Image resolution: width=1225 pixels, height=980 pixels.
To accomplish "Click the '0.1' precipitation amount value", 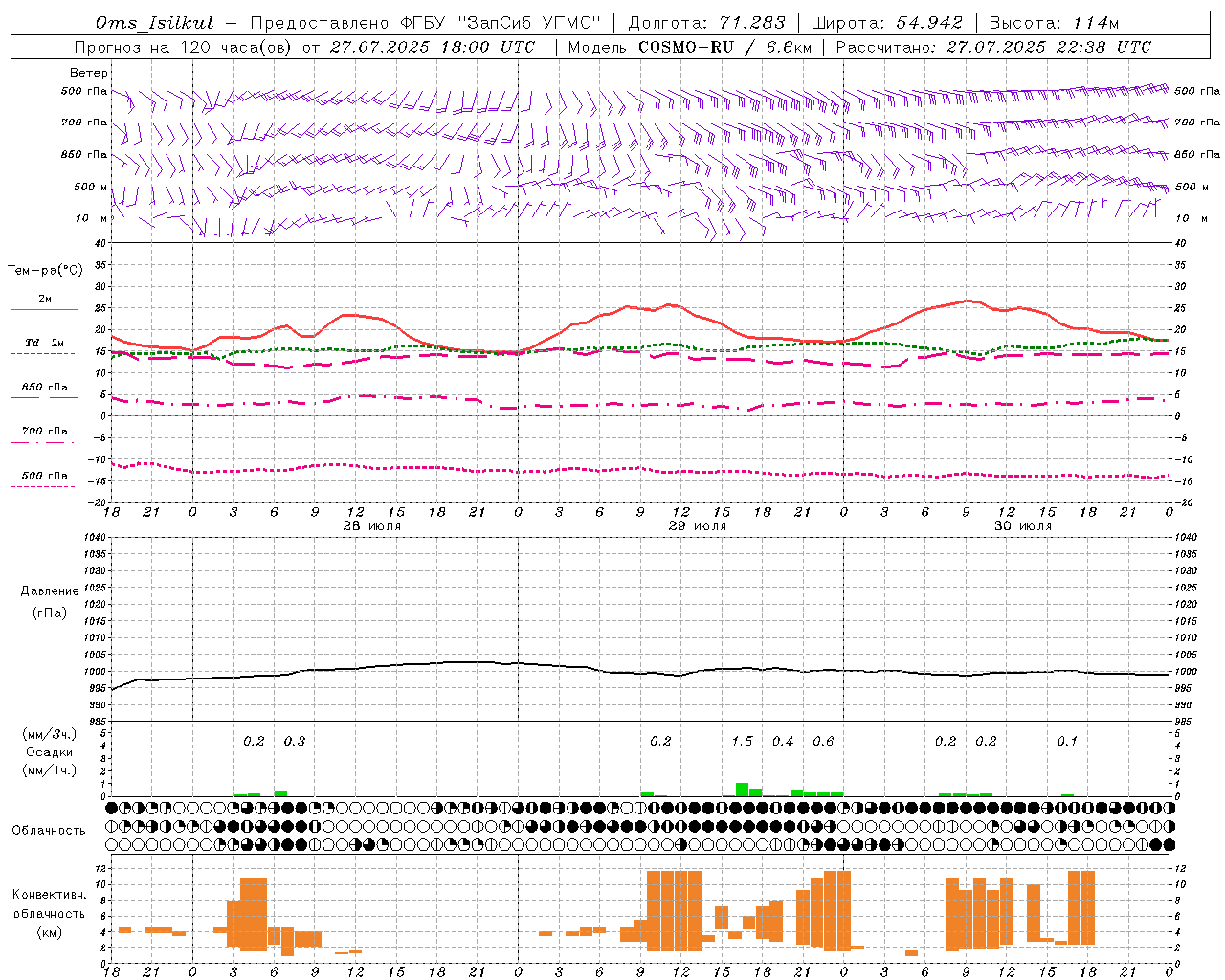I will (1067, 741).
